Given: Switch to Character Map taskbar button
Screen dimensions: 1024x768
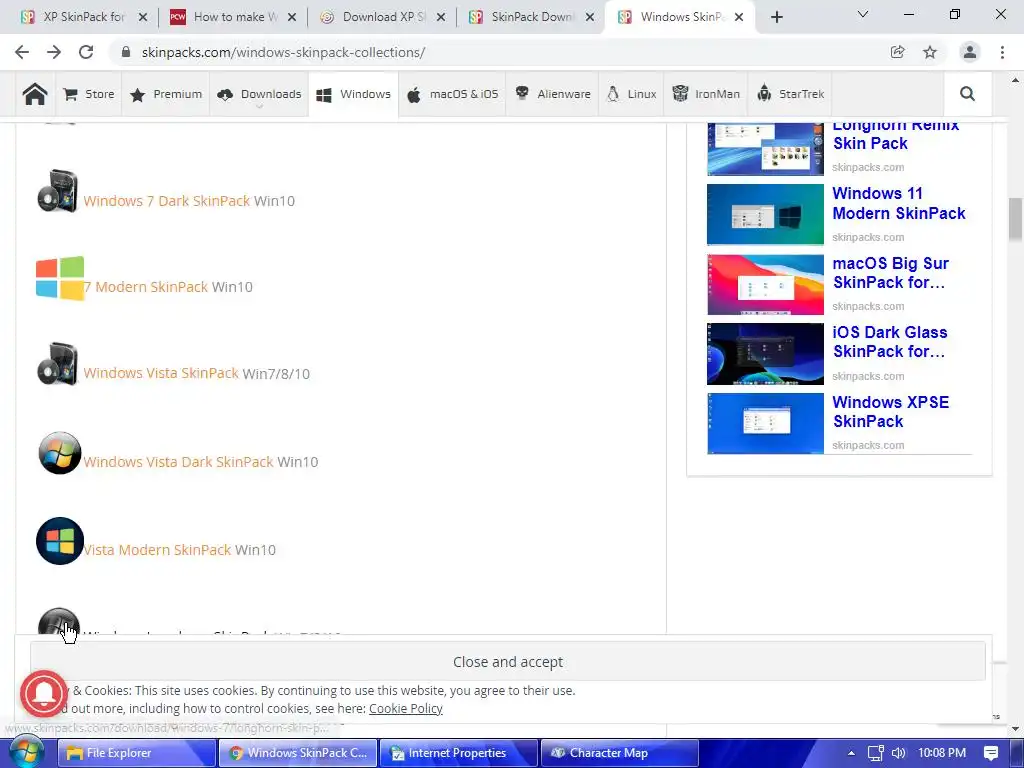Looking at the screenshot, I should coord(620,753).
